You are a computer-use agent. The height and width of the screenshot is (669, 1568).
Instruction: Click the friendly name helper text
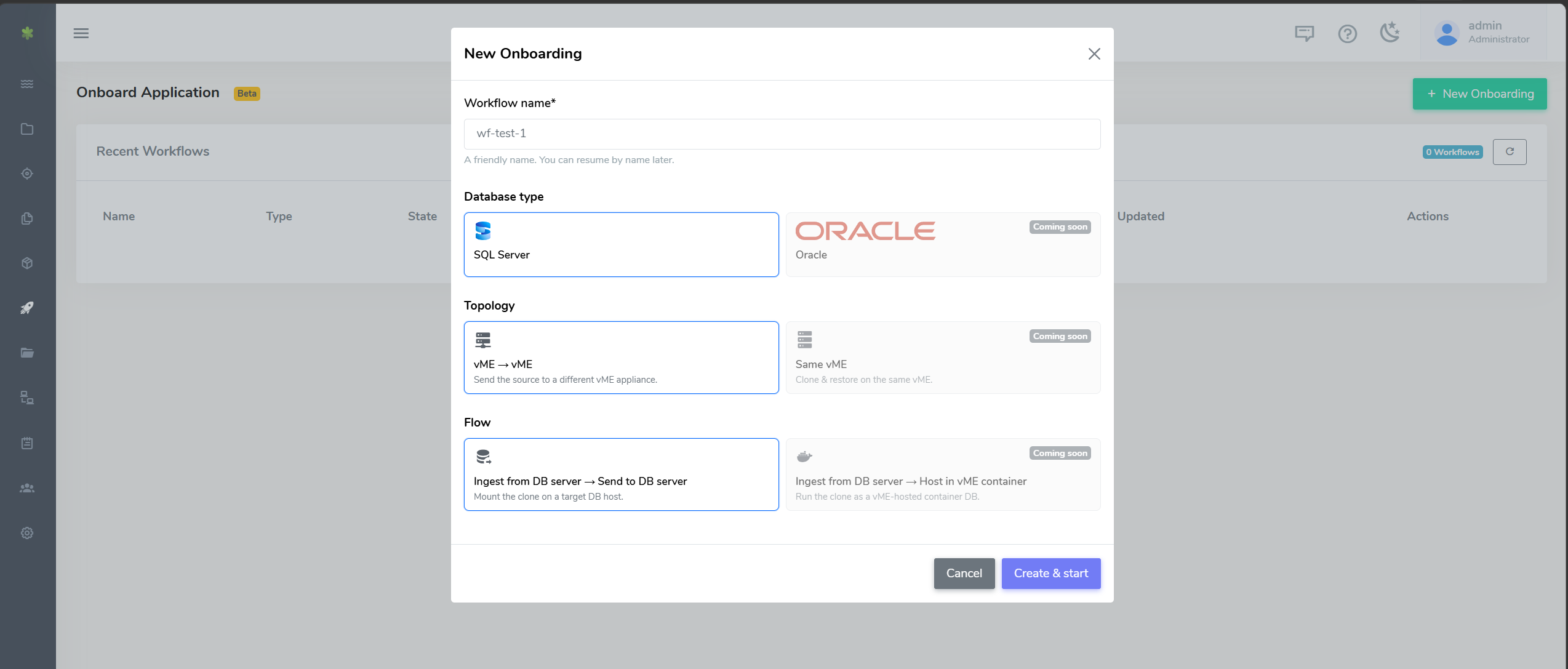(569, 160)
